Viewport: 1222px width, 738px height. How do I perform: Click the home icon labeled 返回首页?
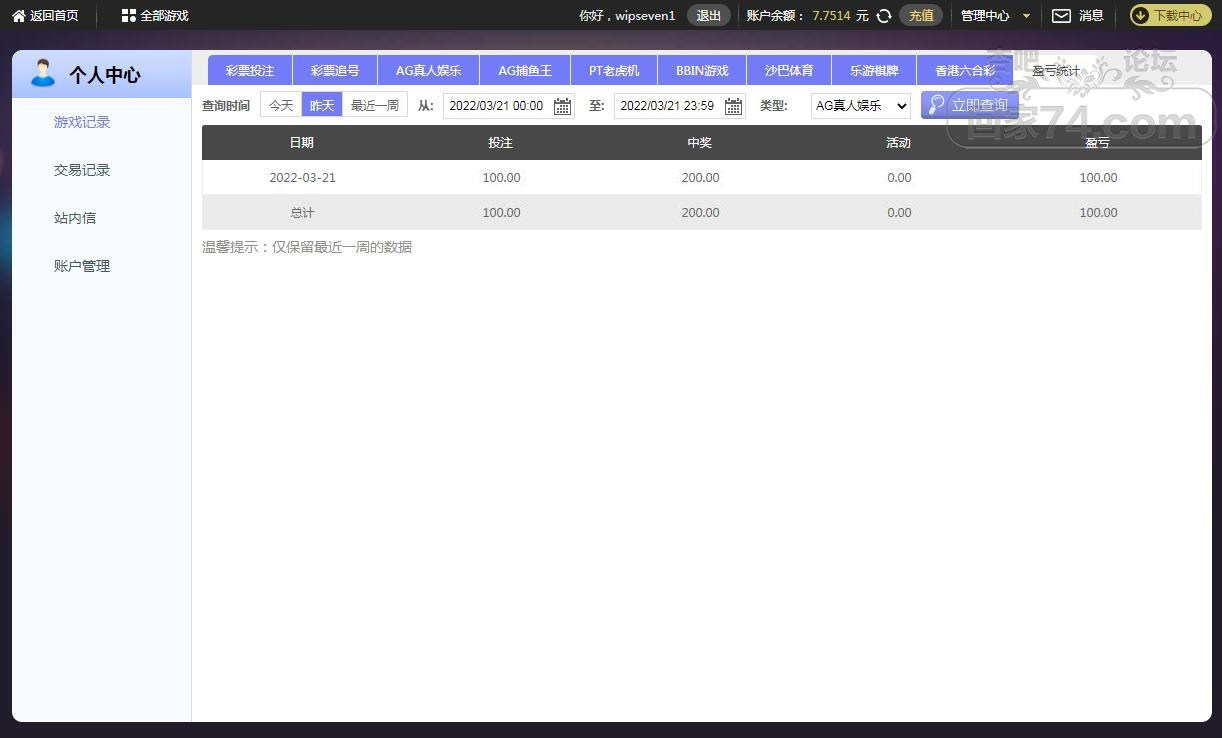click(x=19, y=16)
